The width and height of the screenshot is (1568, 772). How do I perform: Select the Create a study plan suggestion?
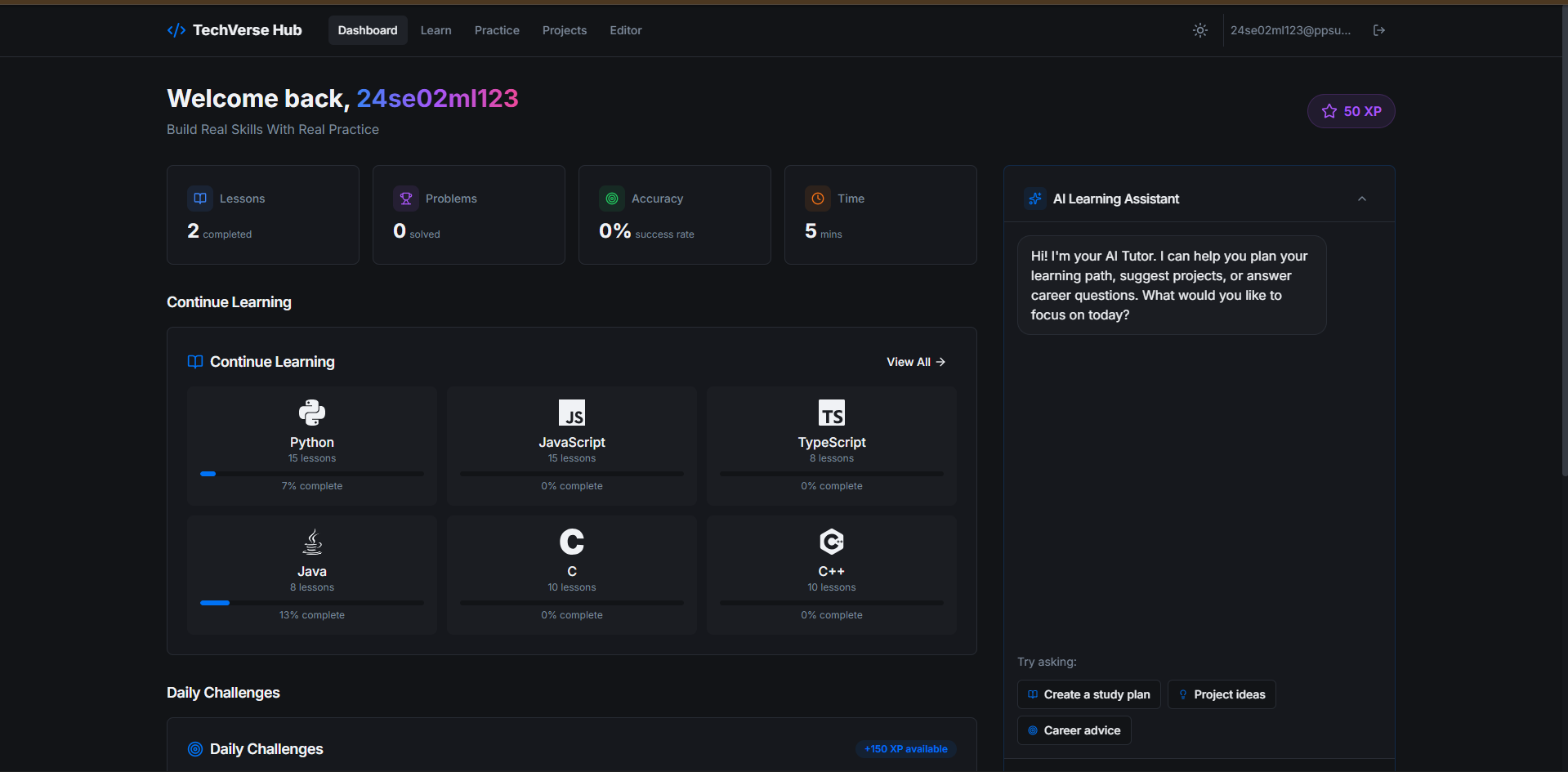point(1088,694)
